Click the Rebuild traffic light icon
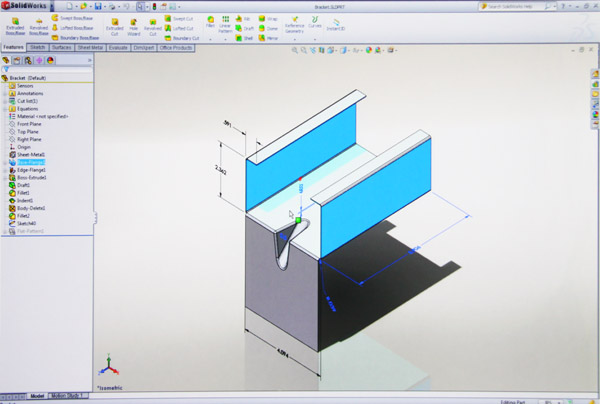This screenshot has height=404, width=600. (154, 7)
